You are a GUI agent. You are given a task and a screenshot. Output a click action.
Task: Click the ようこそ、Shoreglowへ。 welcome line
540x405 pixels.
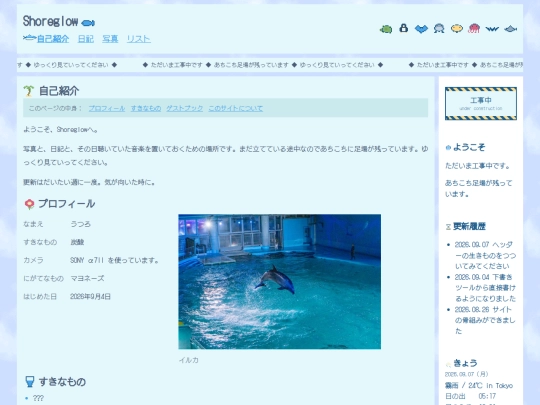click(61, 129)
